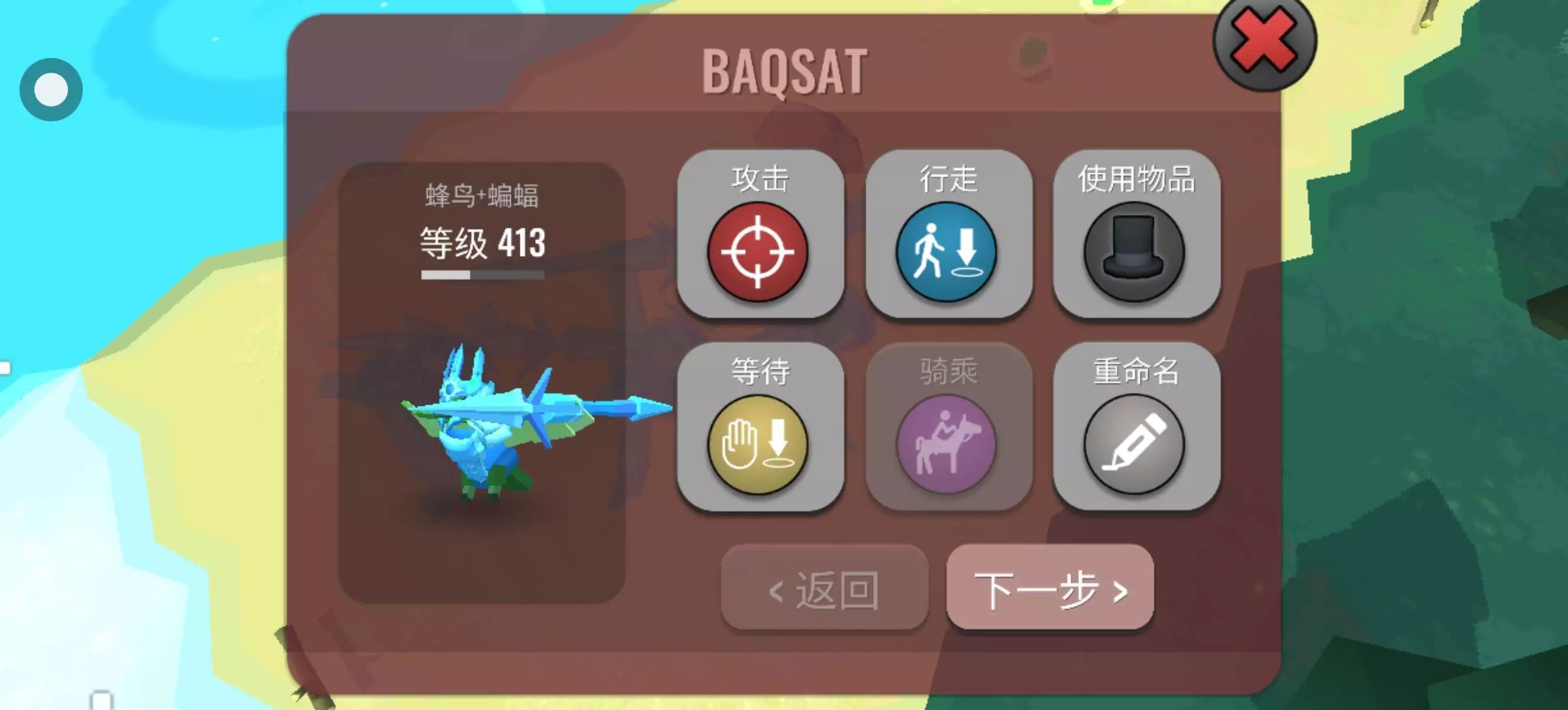The image size is (1568, 710).
Task: Tap the red crosshair attack icon
Action: click(758, 251)
